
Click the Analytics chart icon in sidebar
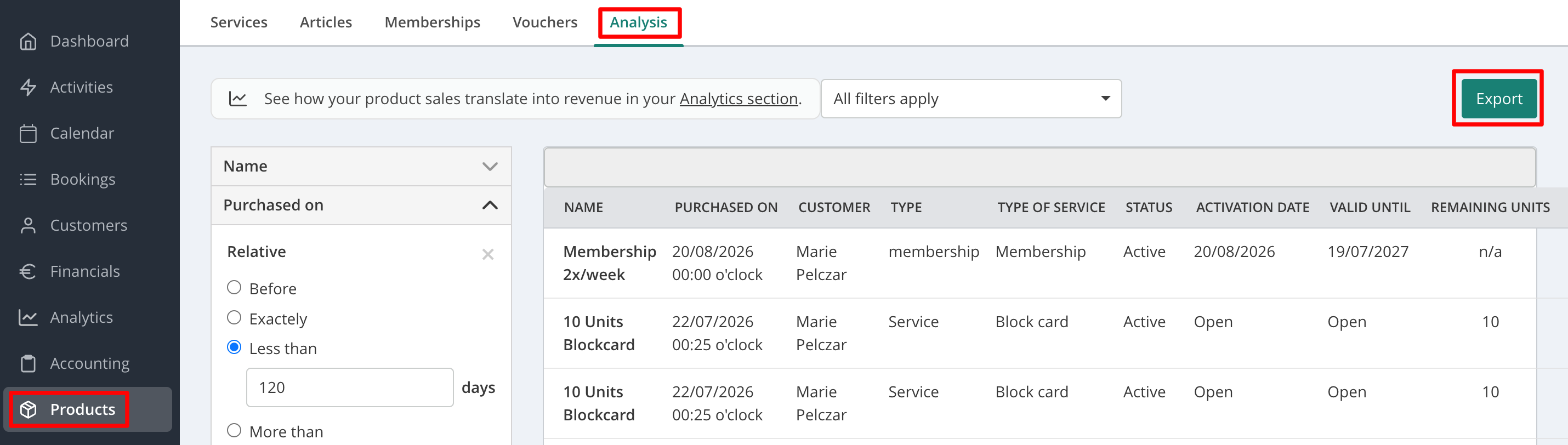click(28, 317)
